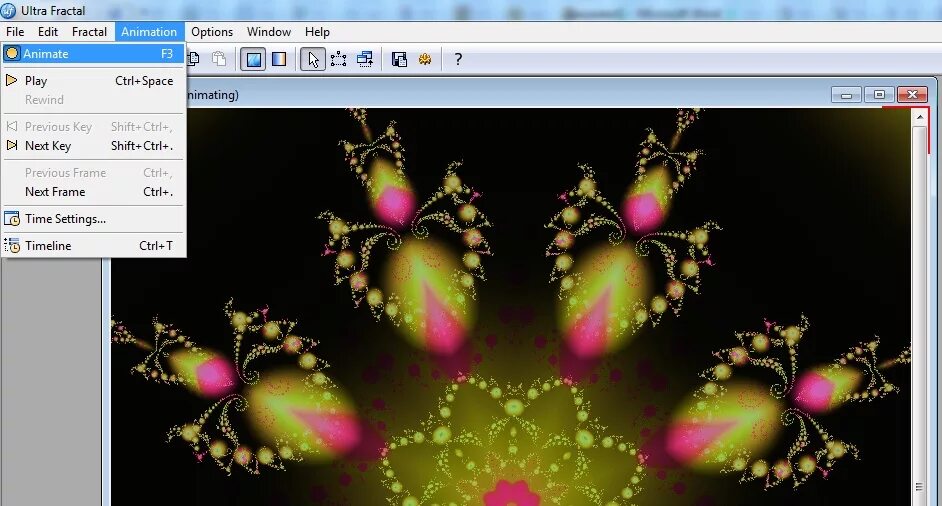Click the Help question mark icon

tap(458, 59)
